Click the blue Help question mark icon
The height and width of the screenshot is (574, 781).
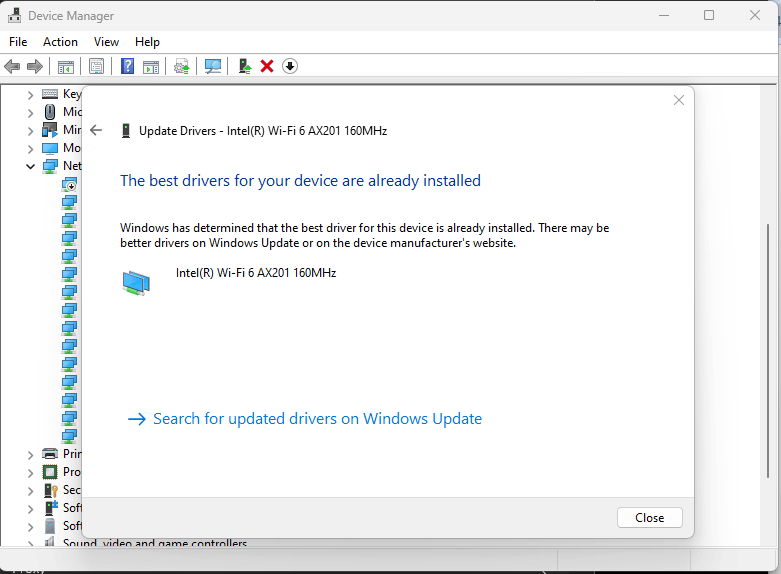click(128, 66)
